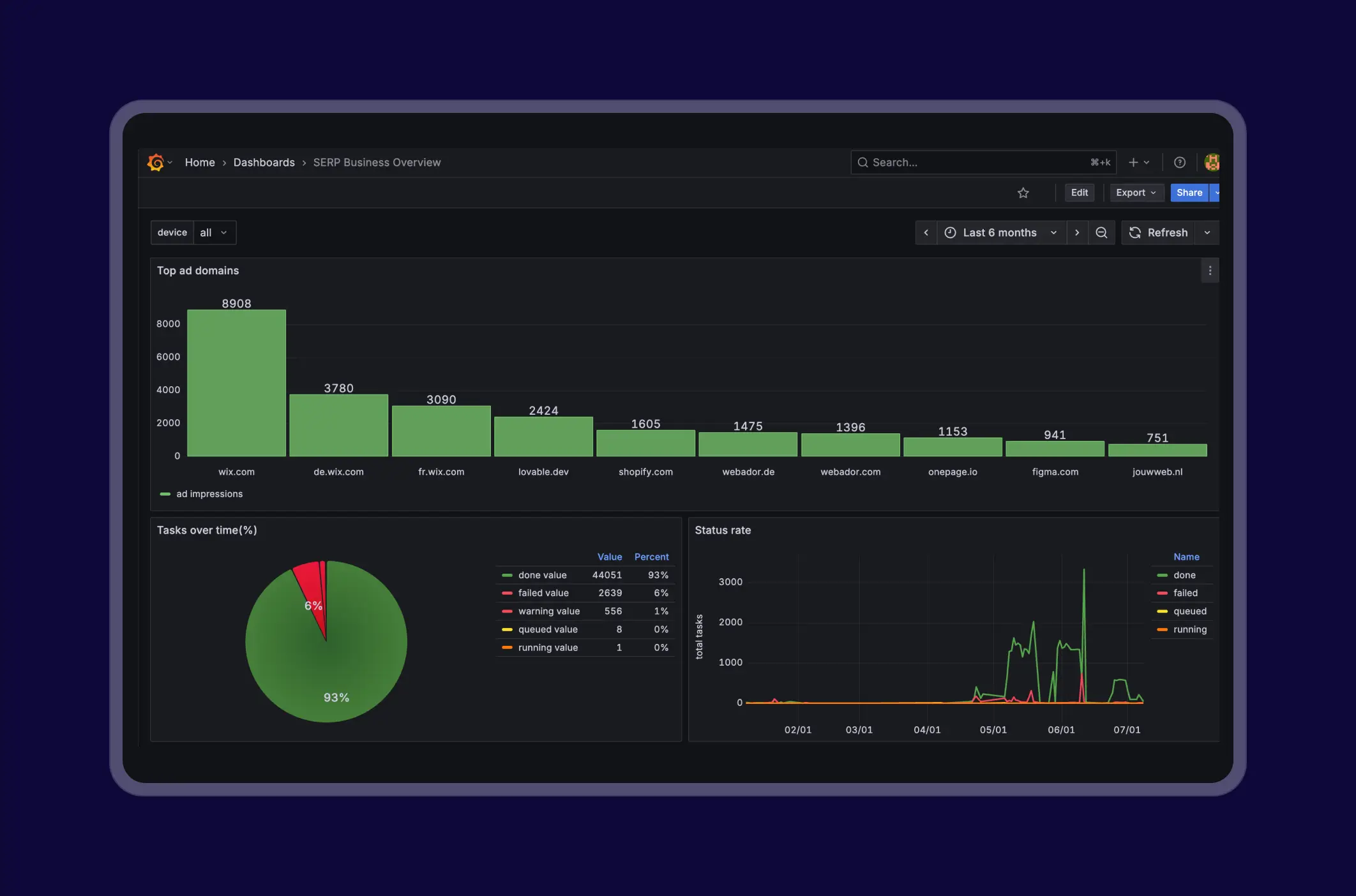The image size is (1356, 896).
Task: Toggle queued series in Status rate legend
Action: tap(1190, 611)
